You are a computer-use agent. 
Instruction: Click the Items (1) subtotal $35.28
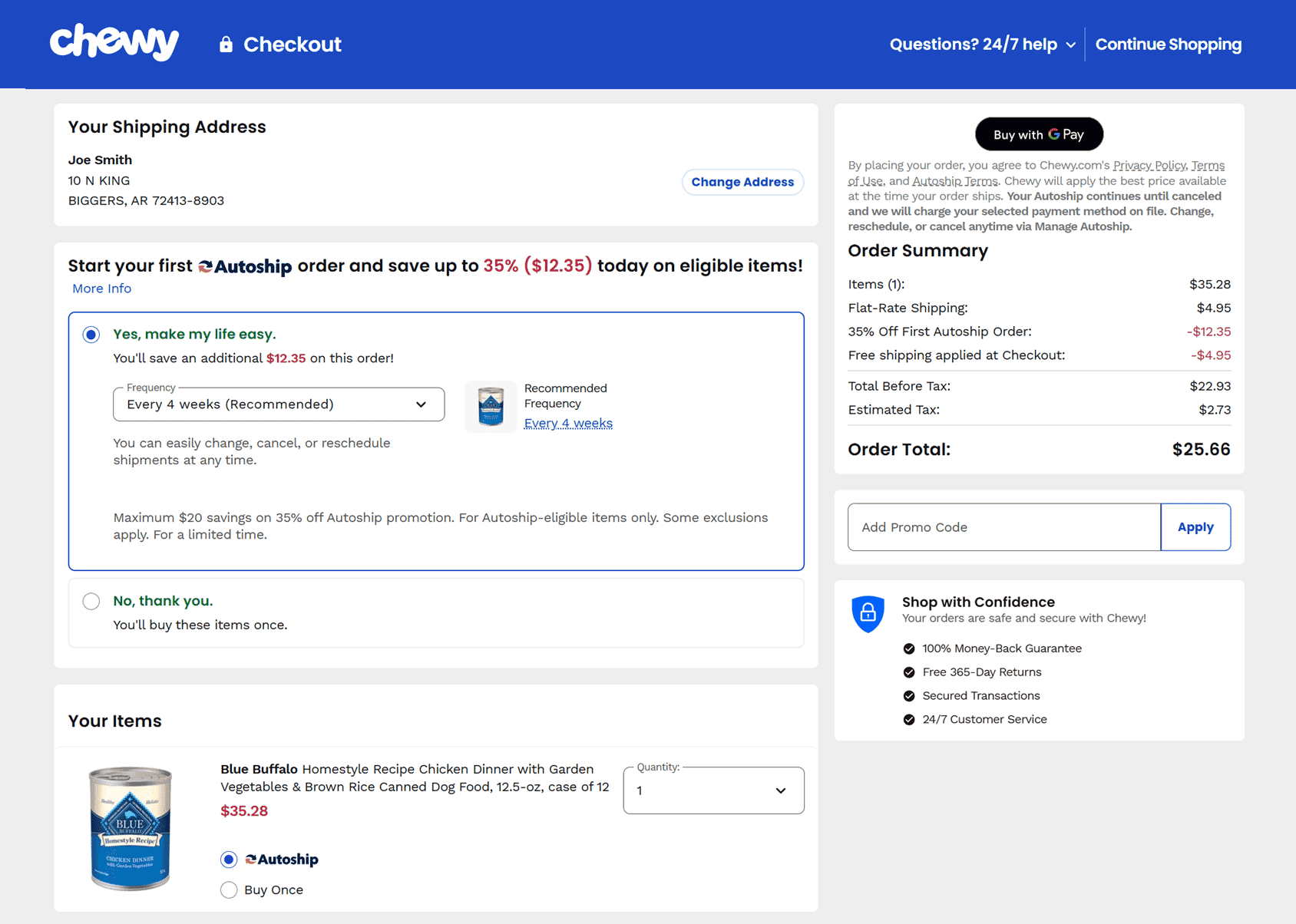pos(1210,284)
